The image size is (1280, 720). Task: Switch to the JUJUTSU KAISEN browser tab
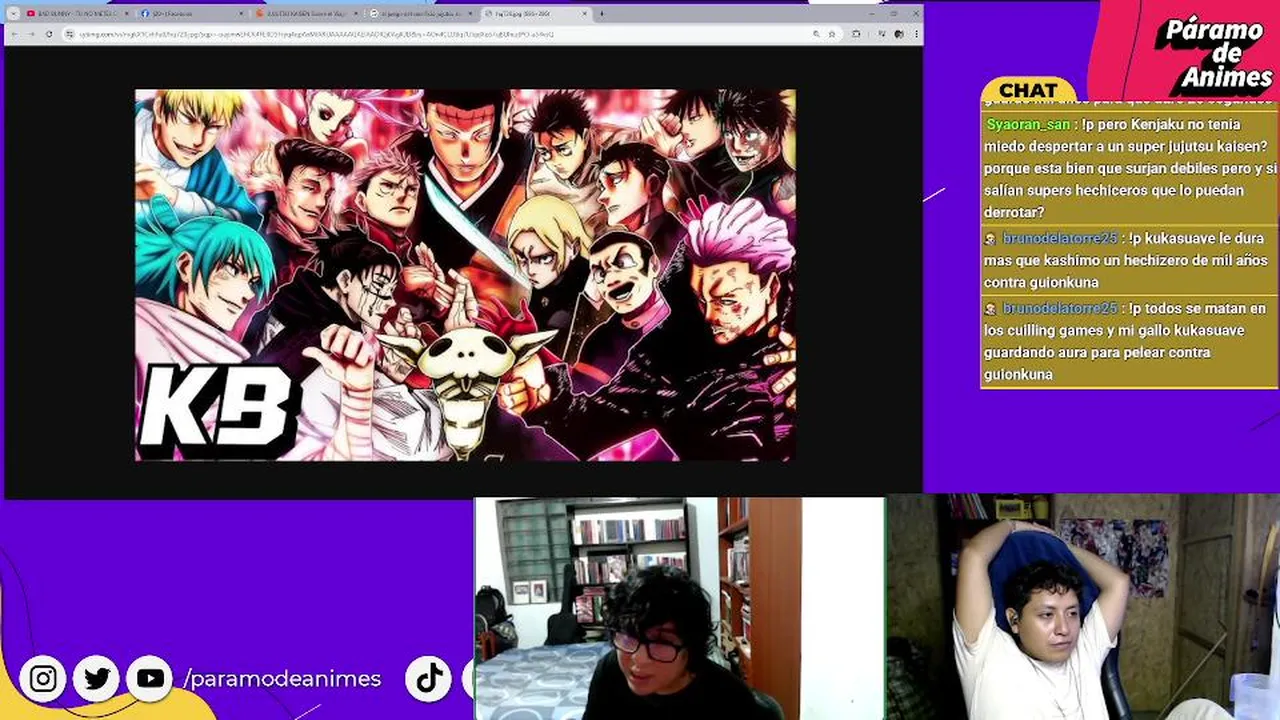pos(307,14)
